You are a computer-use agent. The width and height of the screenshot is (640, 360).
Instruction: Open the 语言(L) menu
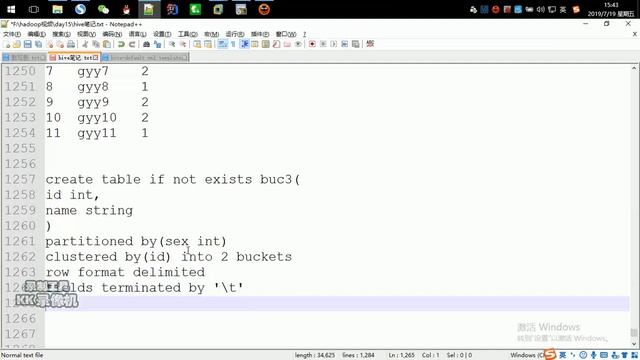point(137,34)
